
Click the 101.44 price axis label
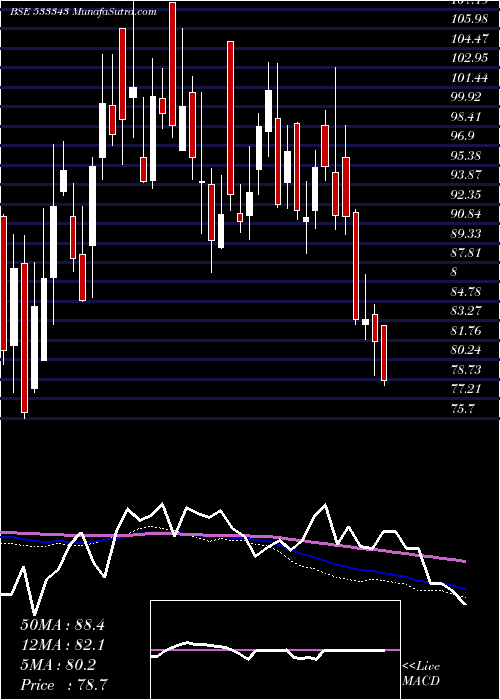tap(468, 79)
